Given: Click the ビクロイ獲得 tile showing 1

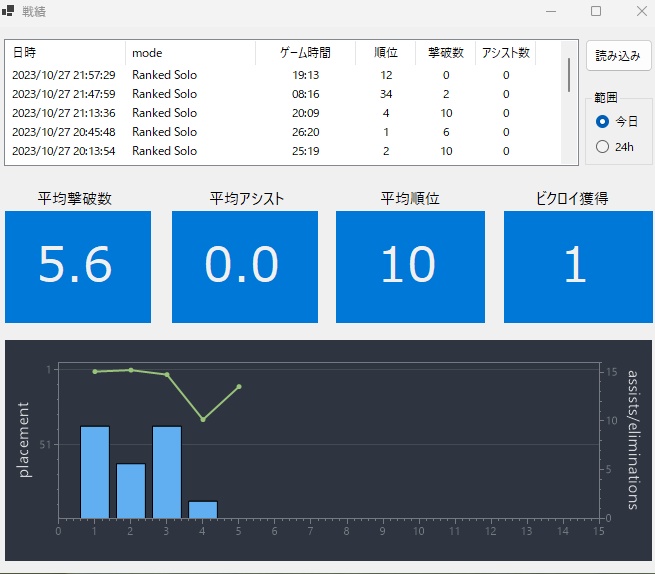Looking at the screenshot, I should pyautogui.click(x=578, y=267).
